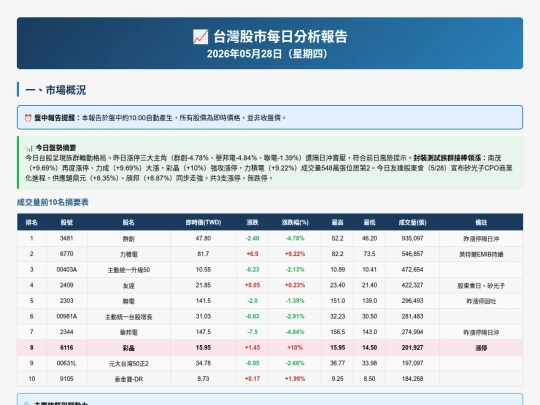Select the title 台灣股市每日分析報告
Image resolution: width=540 pixels, height=405 pixels.
tap(280, 37)
